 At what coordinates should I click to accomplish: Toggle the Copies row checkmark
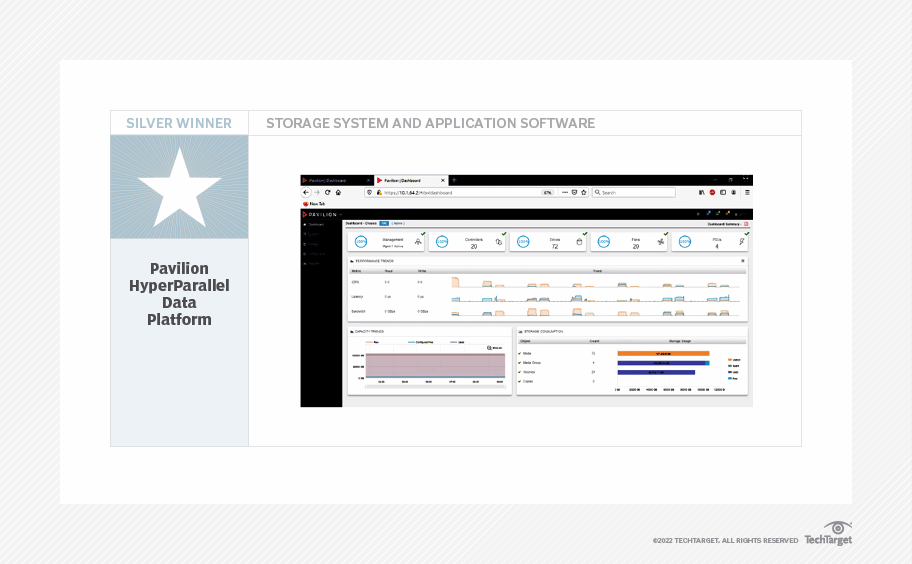pos(519,381)
